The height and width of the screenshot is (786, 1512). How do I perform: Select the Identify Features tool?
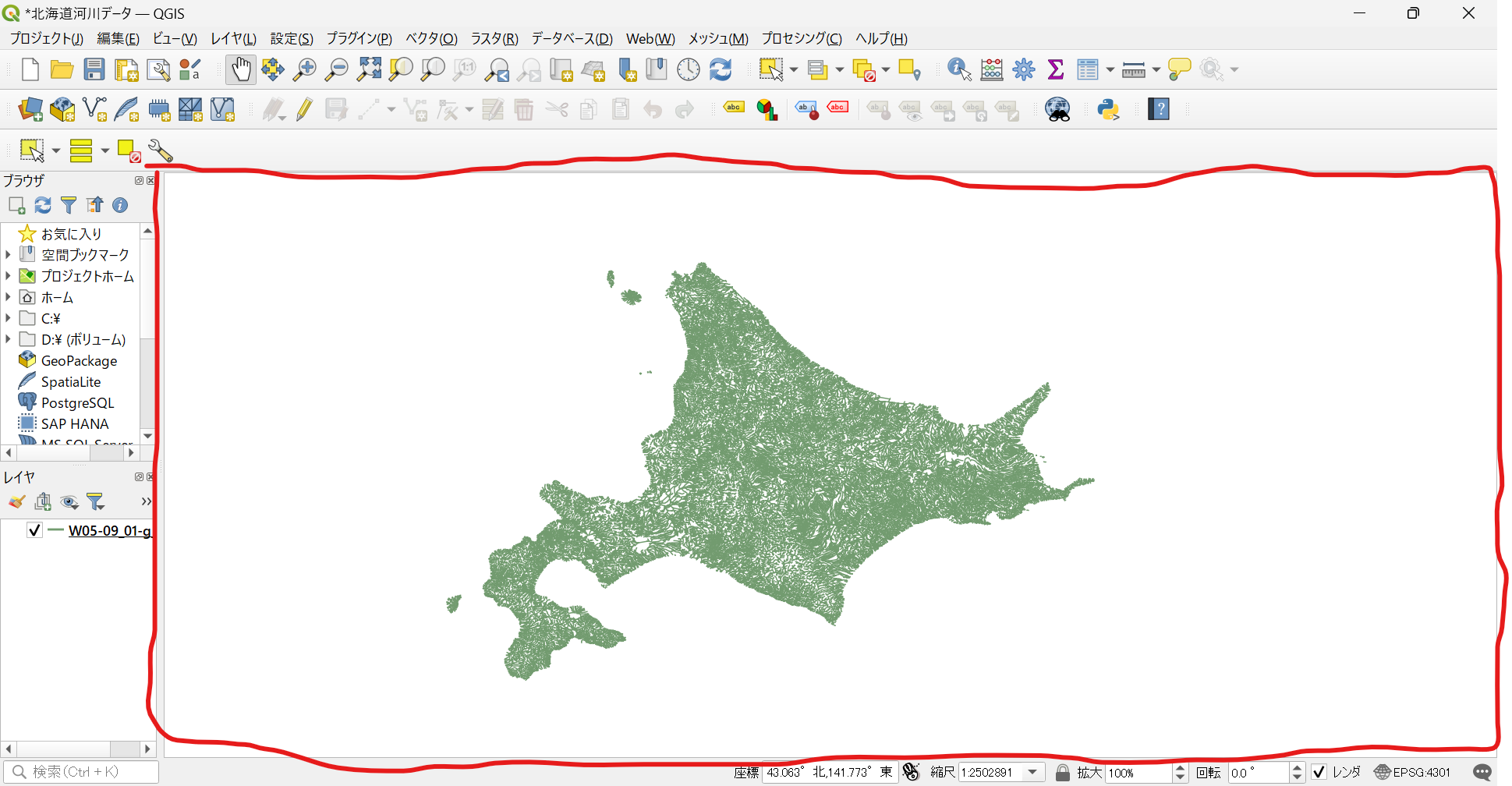click(959, 69)
